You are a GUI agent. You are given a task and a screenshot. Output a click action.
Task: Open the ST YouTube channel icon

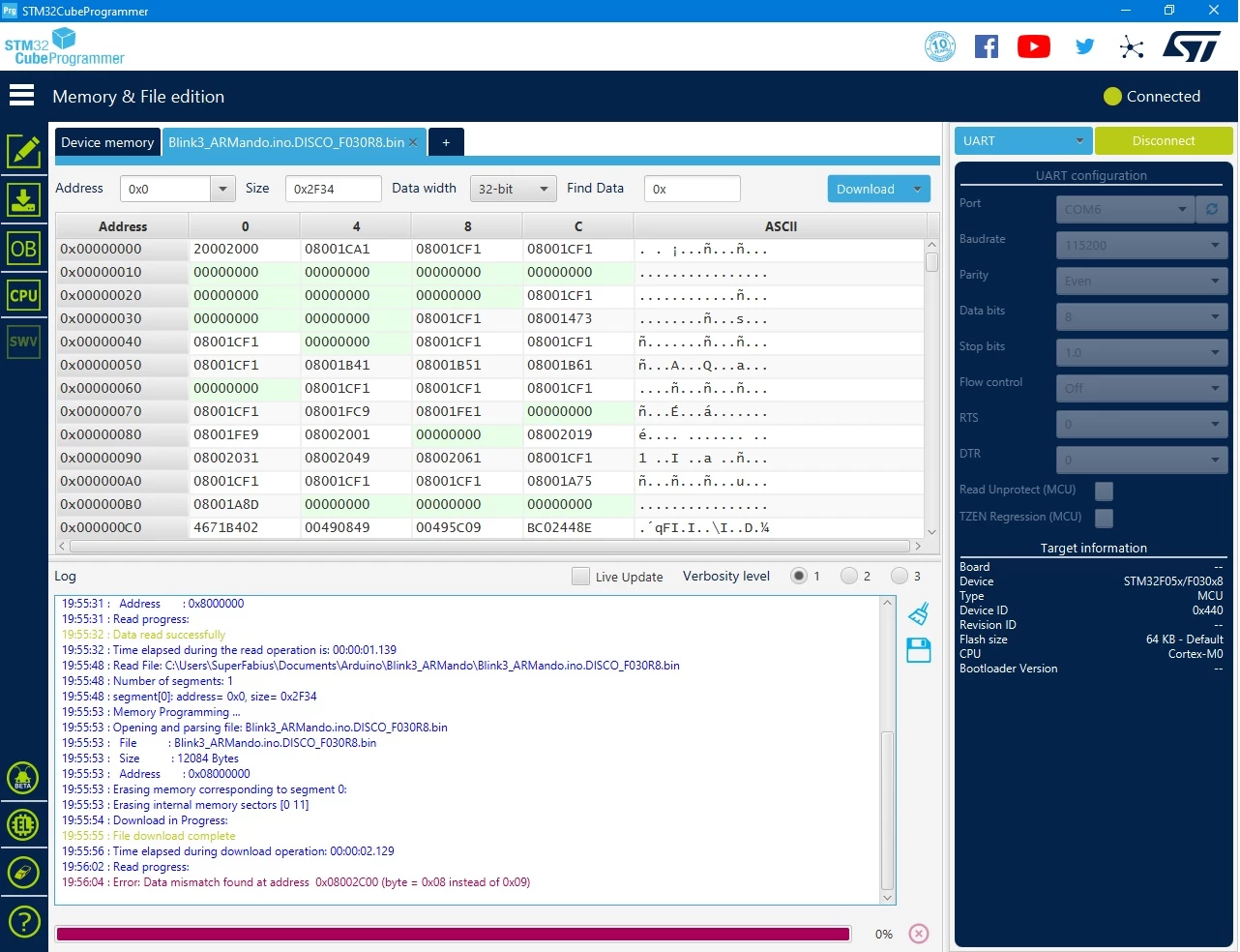click(x=1034, y=46)
